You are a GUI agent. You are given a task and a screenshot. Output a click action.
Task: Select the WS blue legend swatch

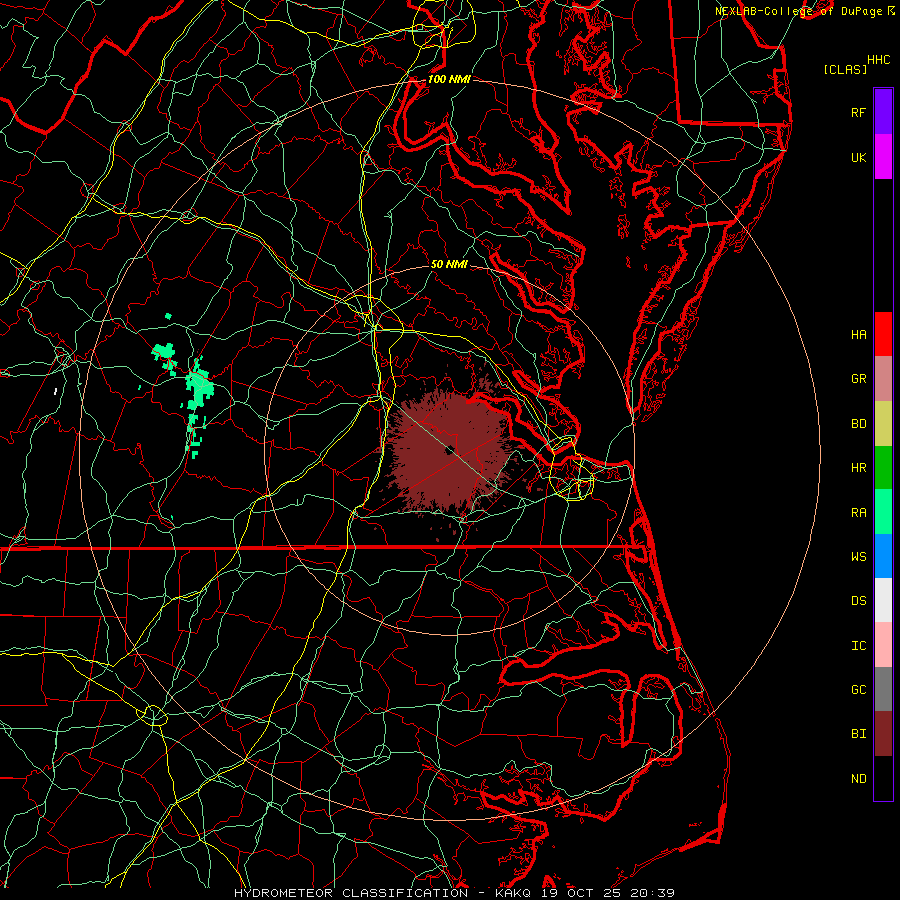(x=883, y=556)
